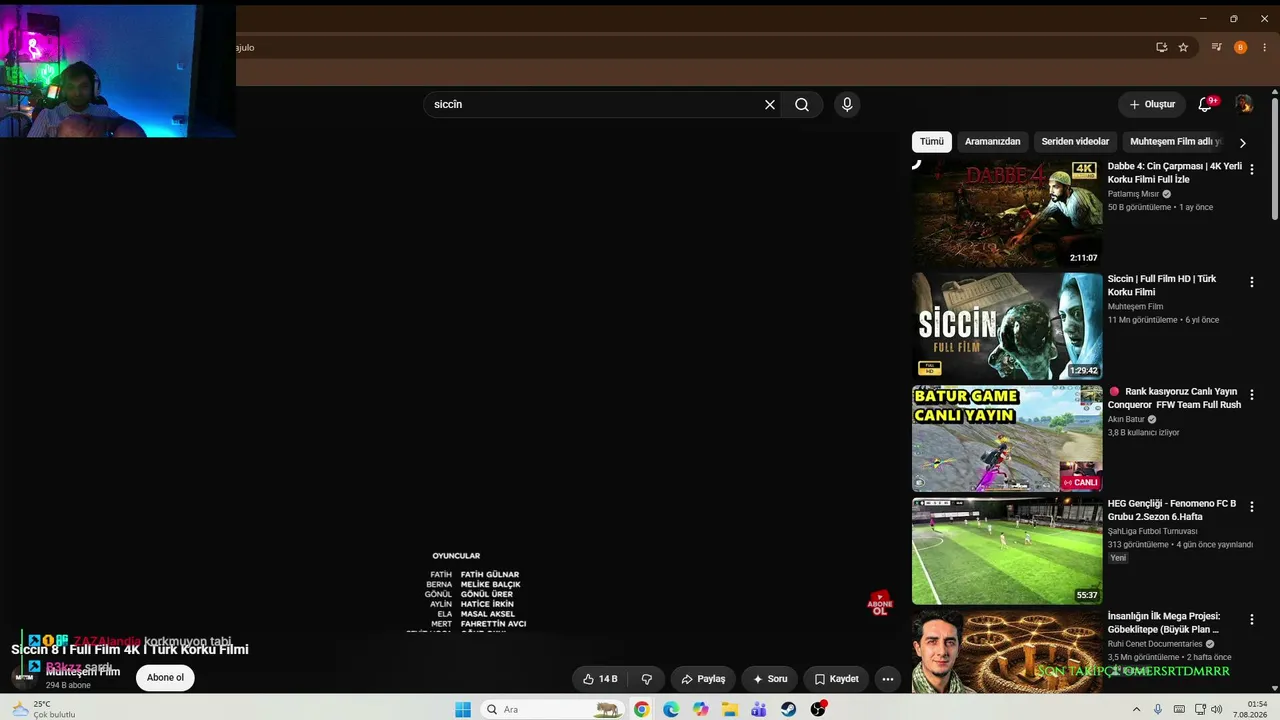The image size is (1280, 720).
Task: Subscribe with the Abone ol button
Action: (x=165, y=678)
